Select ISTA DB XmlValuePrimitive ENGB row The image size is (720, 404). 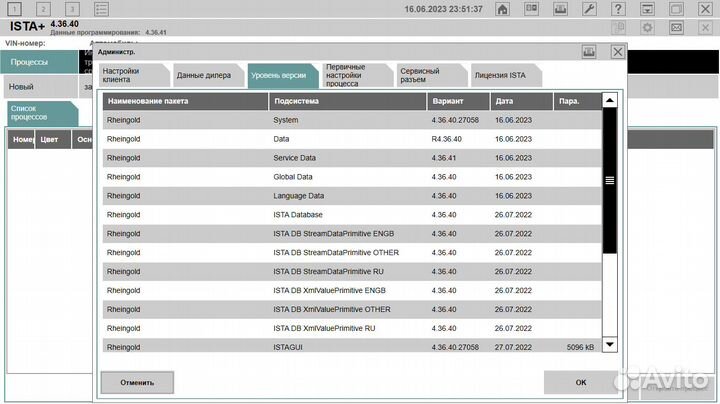click(352, 291)
